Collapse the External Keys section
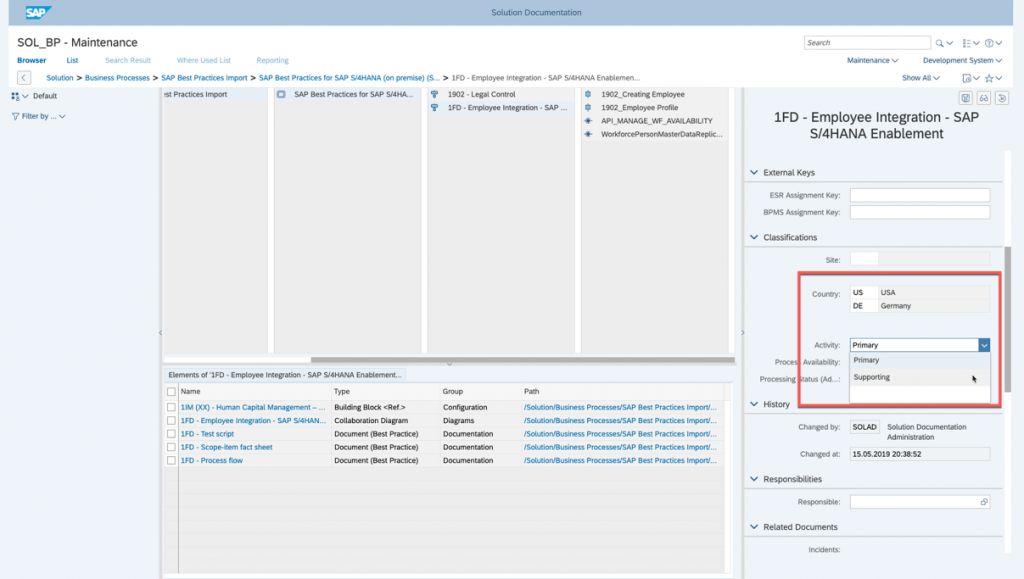The width and height of the screenshot is (1024, 579). 754,172
